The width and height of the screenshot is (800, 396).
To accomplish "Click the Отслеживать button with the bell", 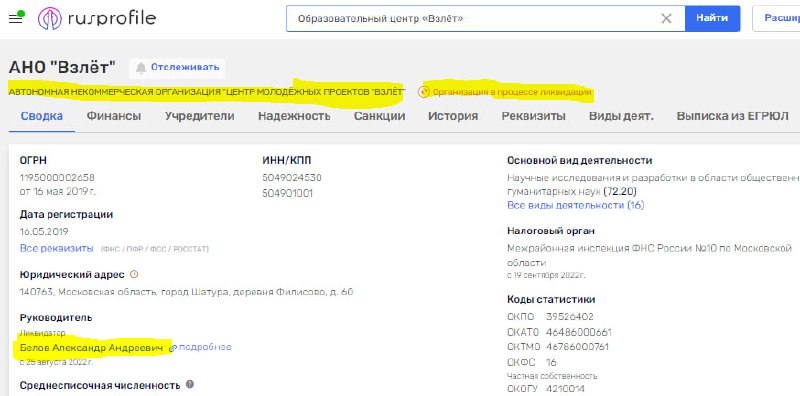I will pyautogui.click(x=177, y=68).
